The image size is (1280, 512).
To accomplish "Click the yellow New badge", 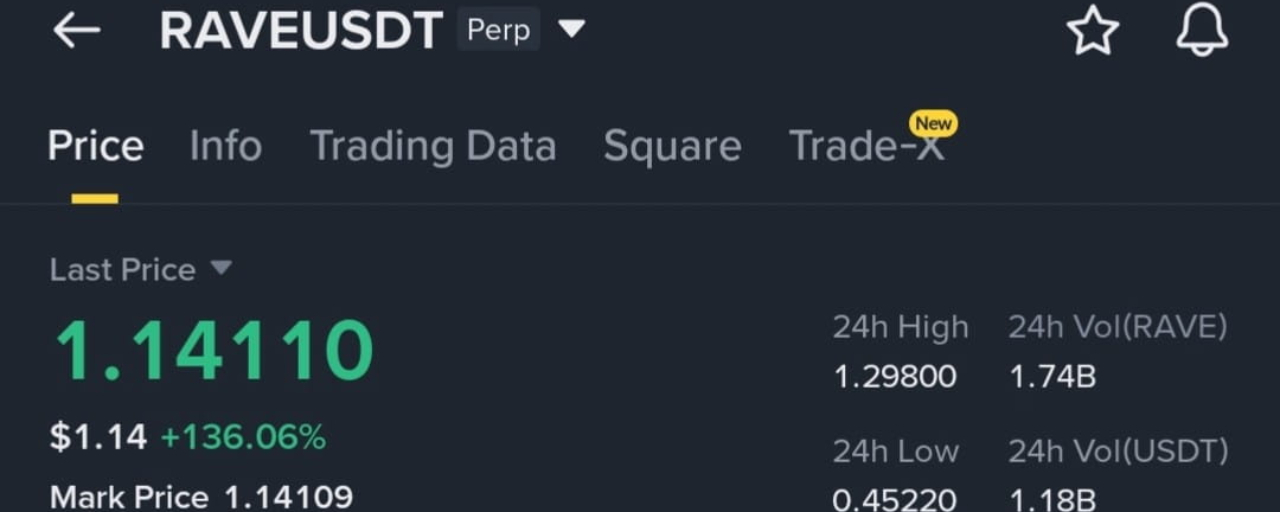I will click(x=933, y=124).
